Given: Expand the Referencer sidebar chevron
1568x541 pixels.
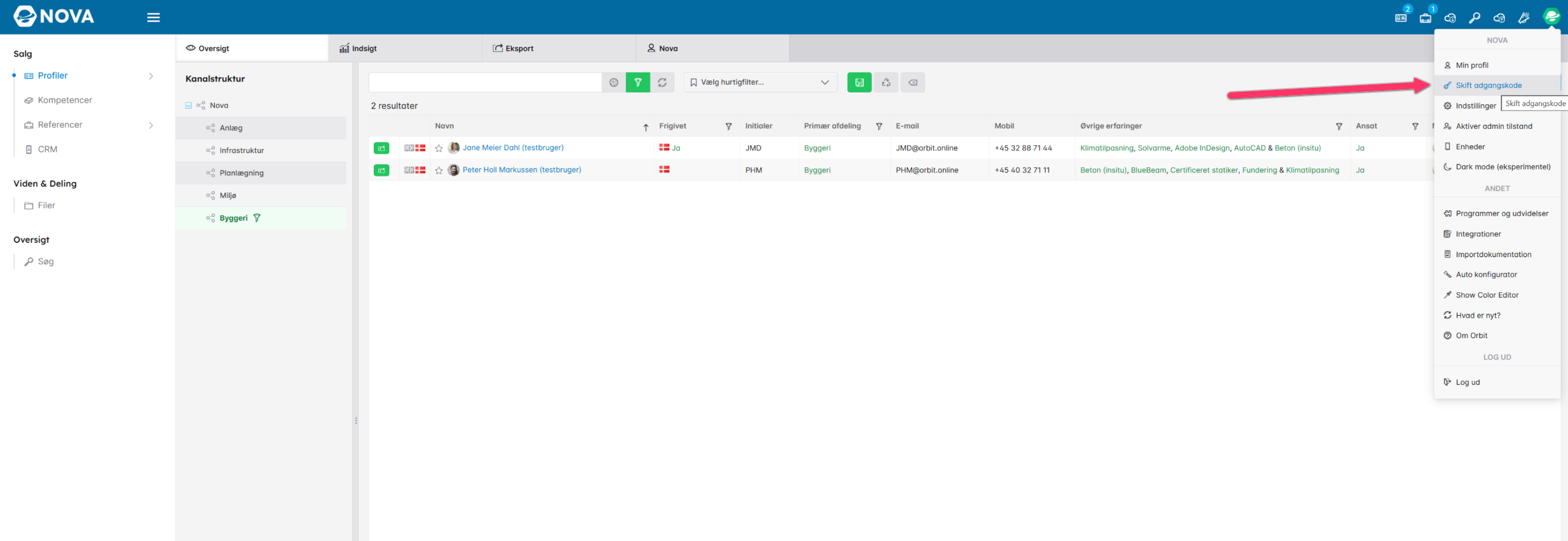Looking at the screenshot, I should (x=151, y=125).
